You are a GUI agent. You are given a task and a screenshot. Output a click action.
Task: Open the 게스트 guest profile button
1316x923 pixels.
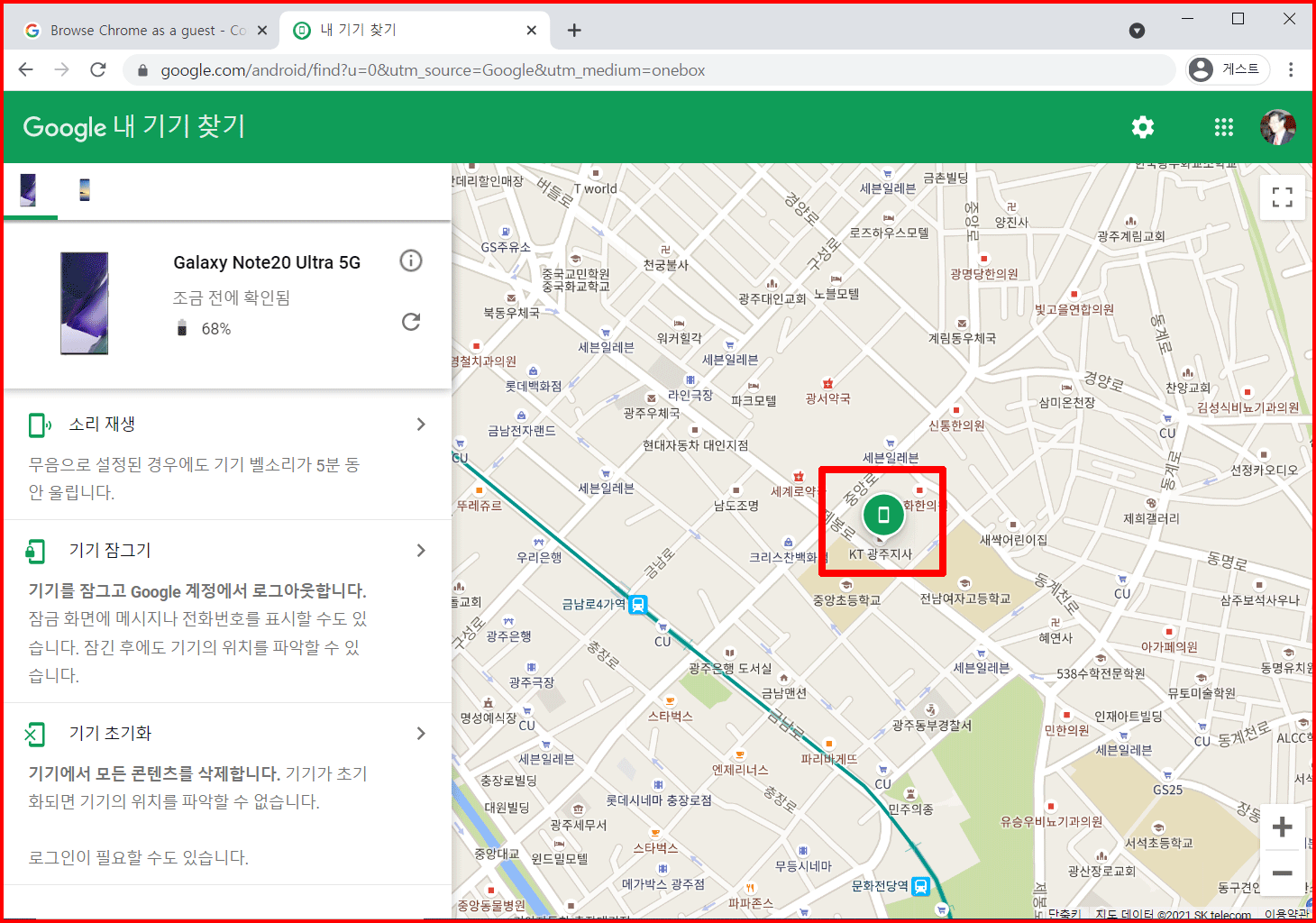coord(1227,69)
